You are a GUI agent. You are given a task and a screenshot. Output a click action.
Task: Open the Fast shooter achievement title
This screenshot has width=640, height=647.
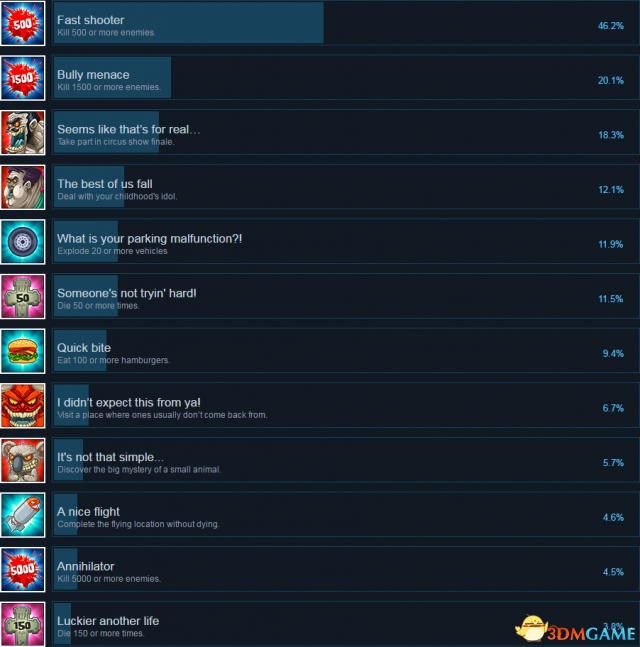pos(90,20)
